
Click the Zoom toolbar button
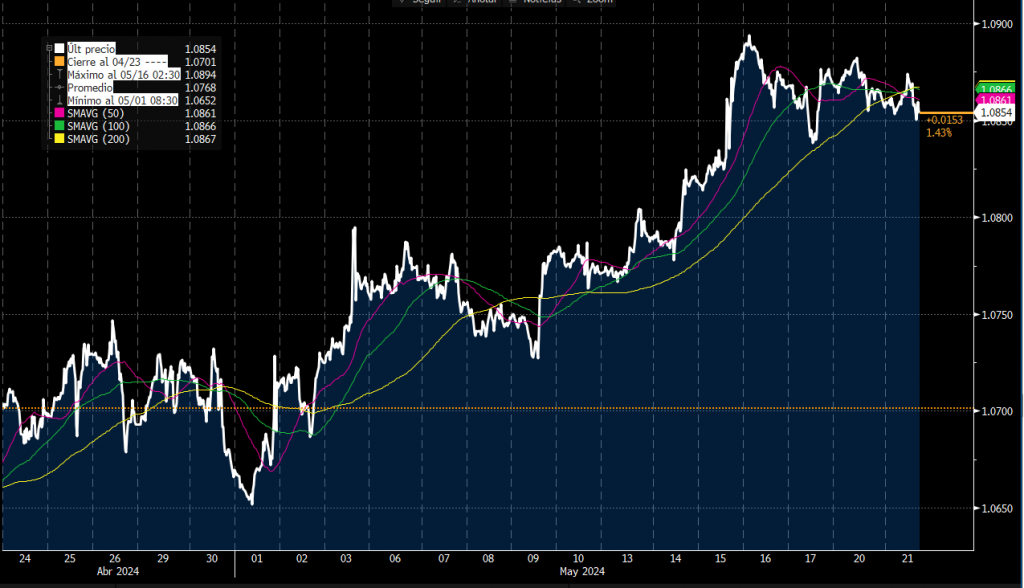[598, 3]
